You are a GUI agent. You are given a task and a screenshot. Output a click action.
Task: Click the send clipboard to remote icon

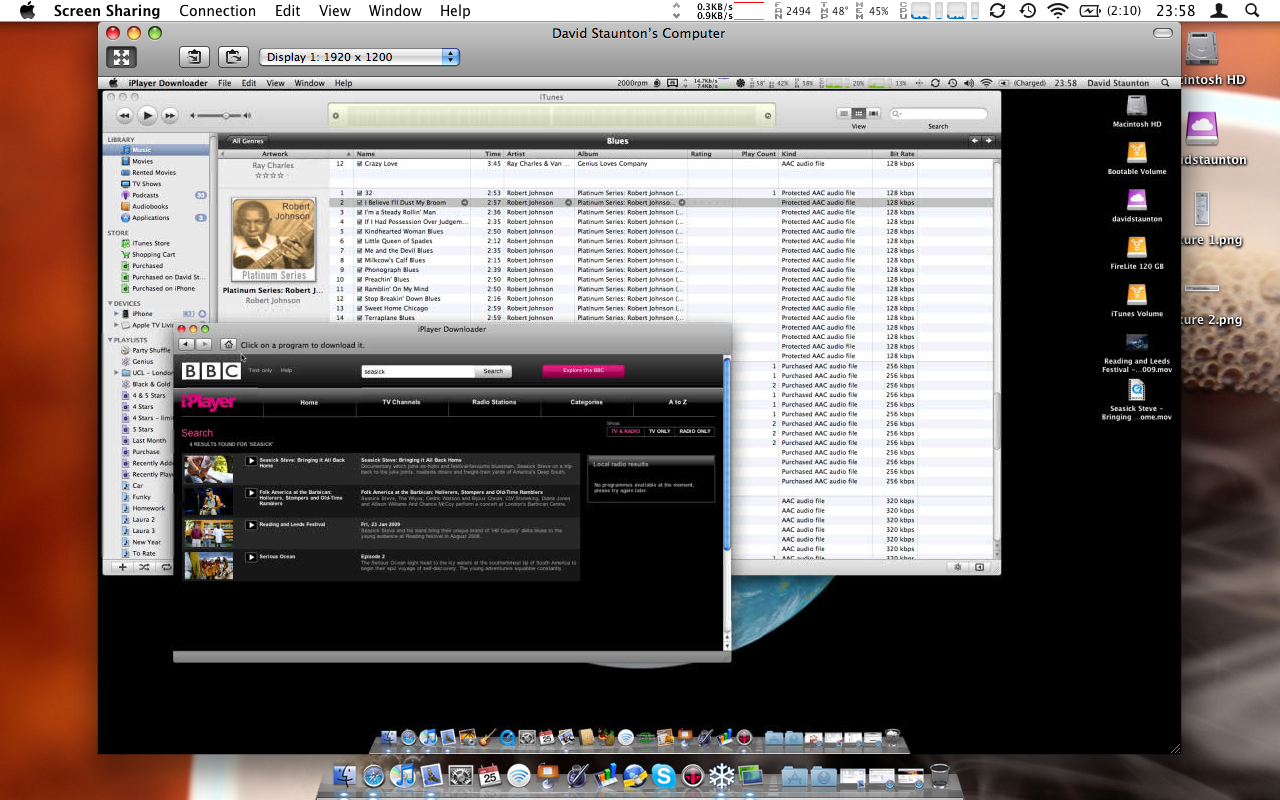(232, 57)
